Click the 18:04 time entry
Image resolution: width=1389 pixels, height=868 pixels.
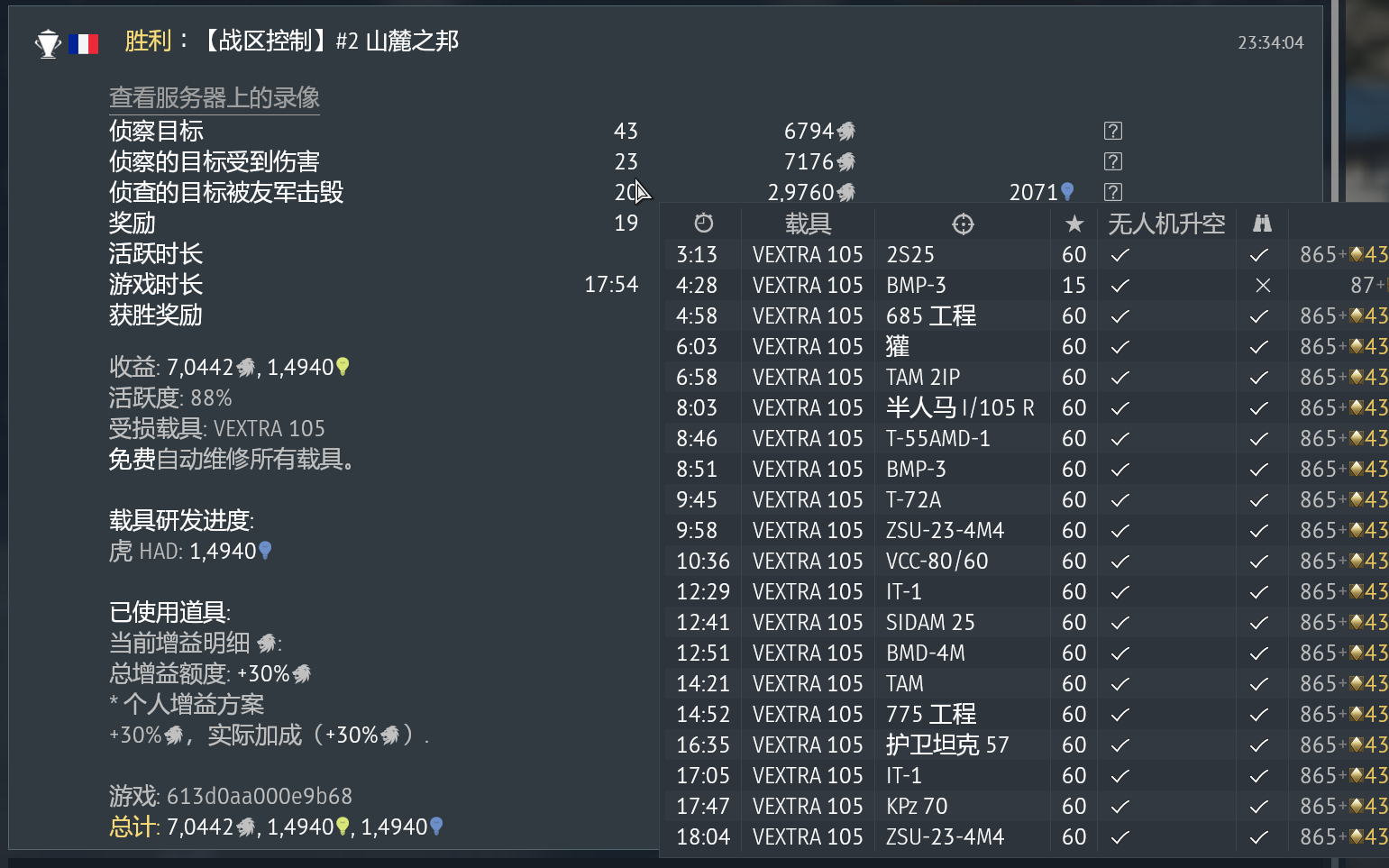(703, 837)
